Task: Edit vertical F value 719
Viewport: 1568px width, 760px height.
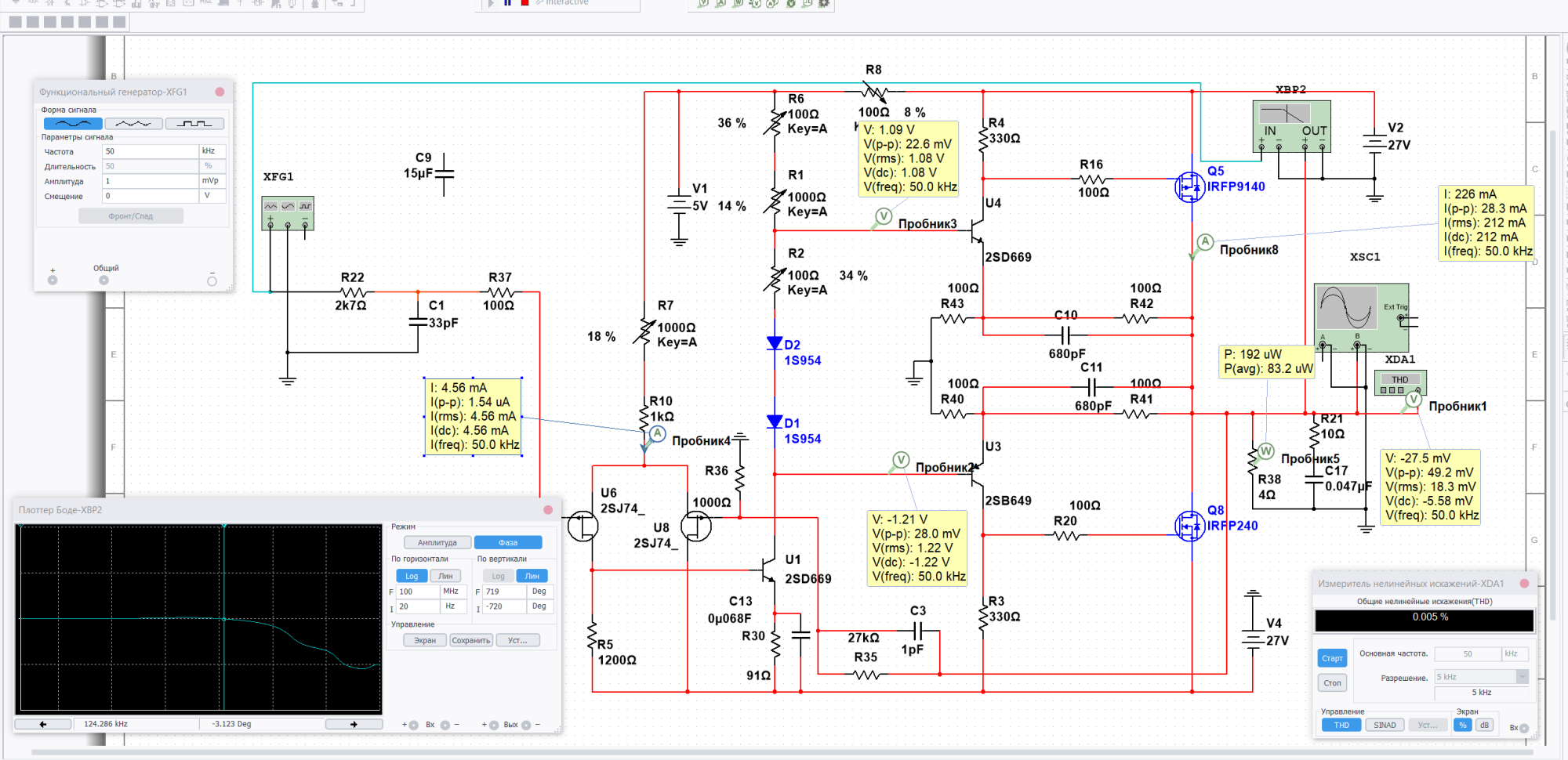Action: [505, 592]
